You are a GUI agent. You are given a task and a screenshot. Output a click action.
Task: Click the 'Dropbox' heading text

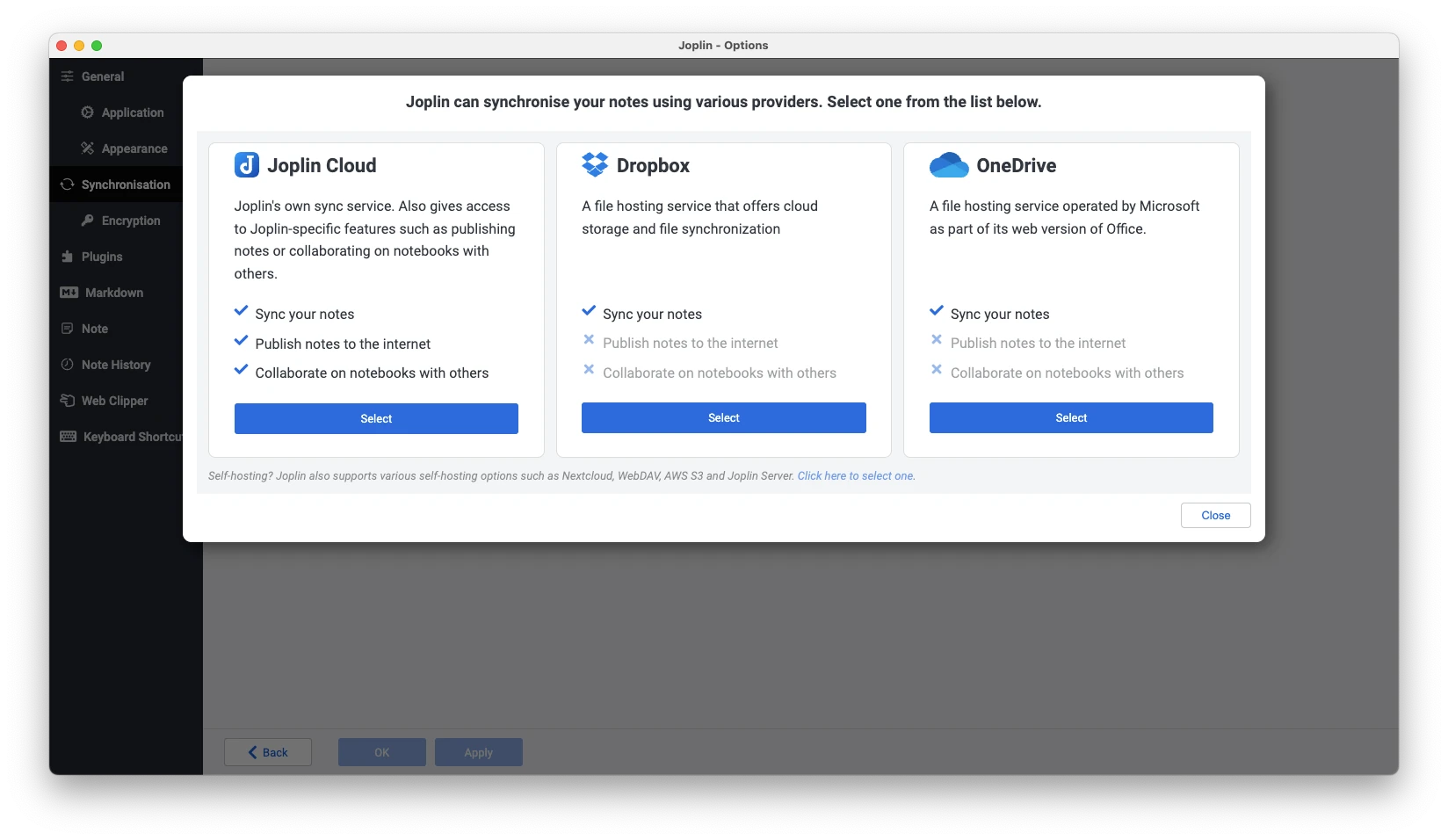[653, 165]
